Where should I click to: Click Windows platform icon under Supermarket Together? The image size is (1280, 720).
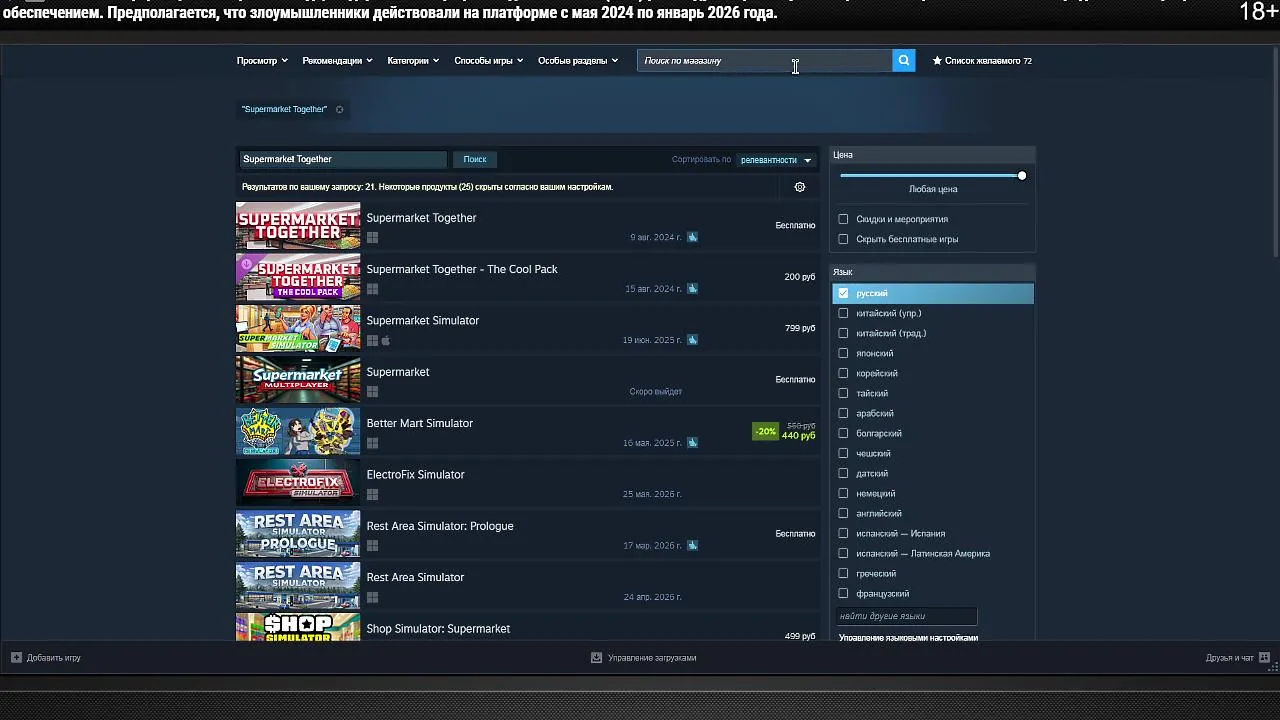click(x=372, y=238)
